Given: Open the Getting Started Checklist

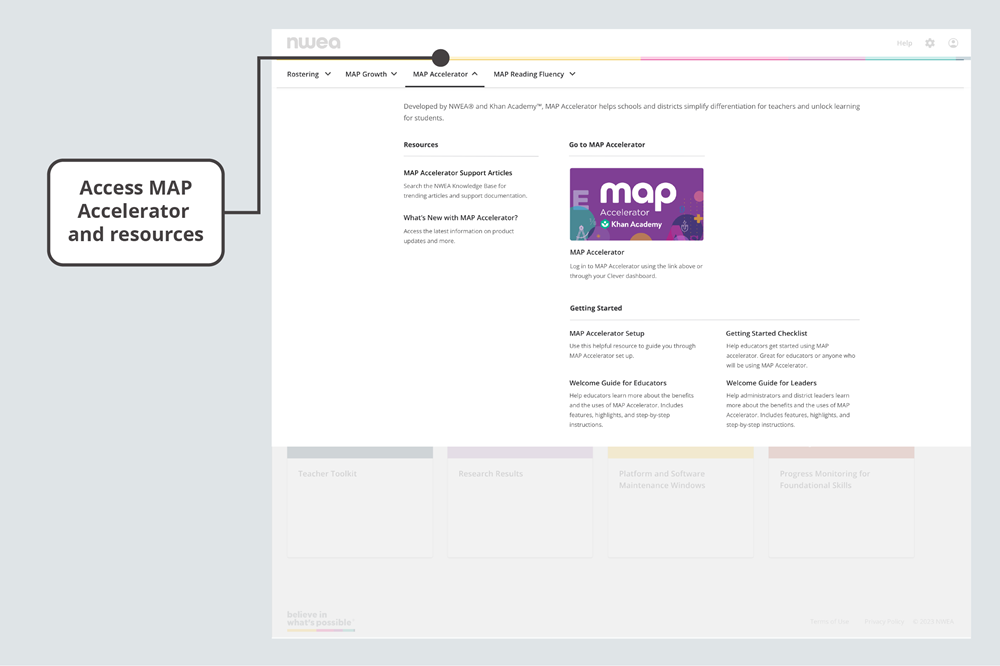Looking at the screenshot, I should [x=766, y=333].
